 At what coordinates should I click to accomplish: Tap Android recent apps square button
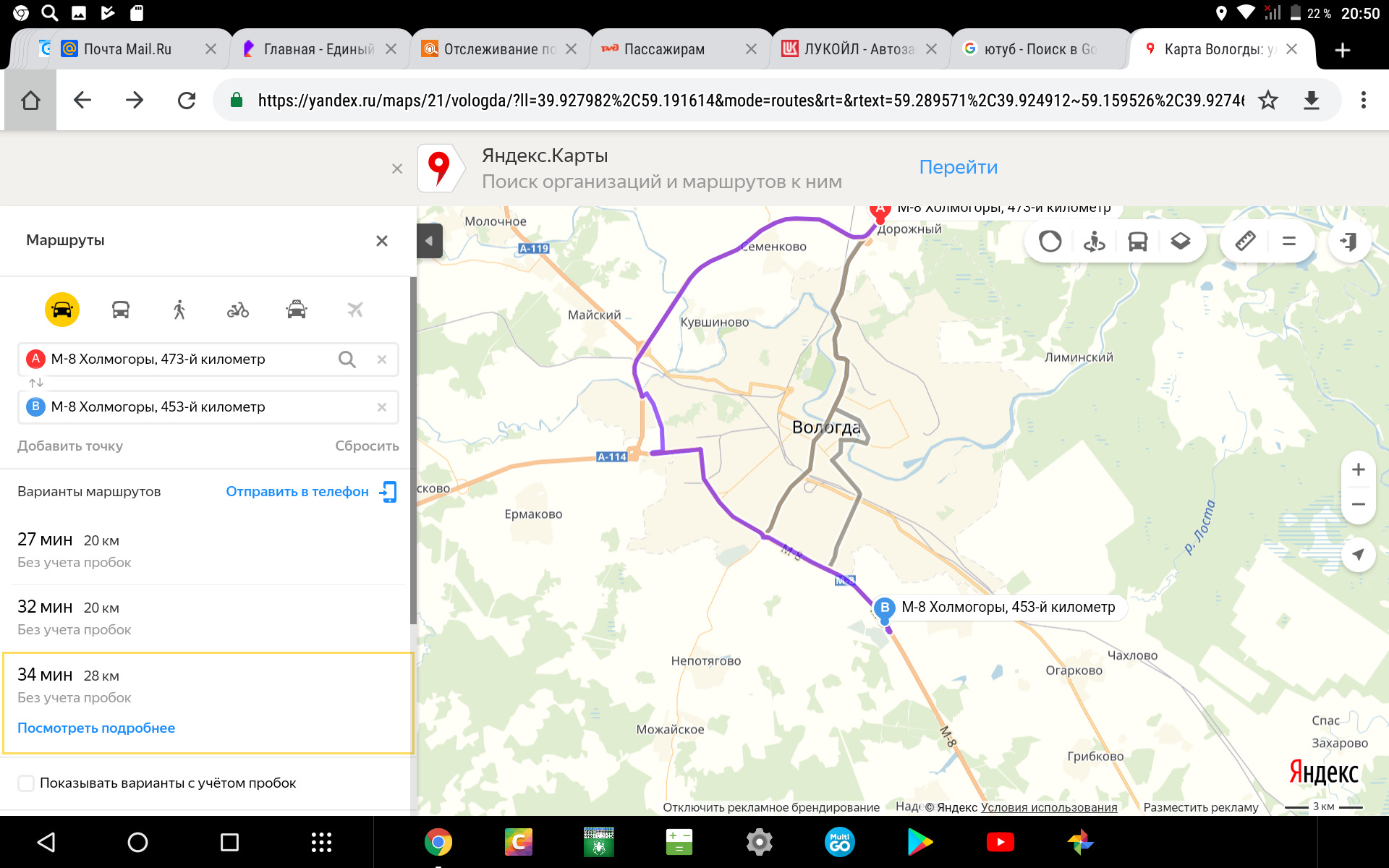pos(229,842)
